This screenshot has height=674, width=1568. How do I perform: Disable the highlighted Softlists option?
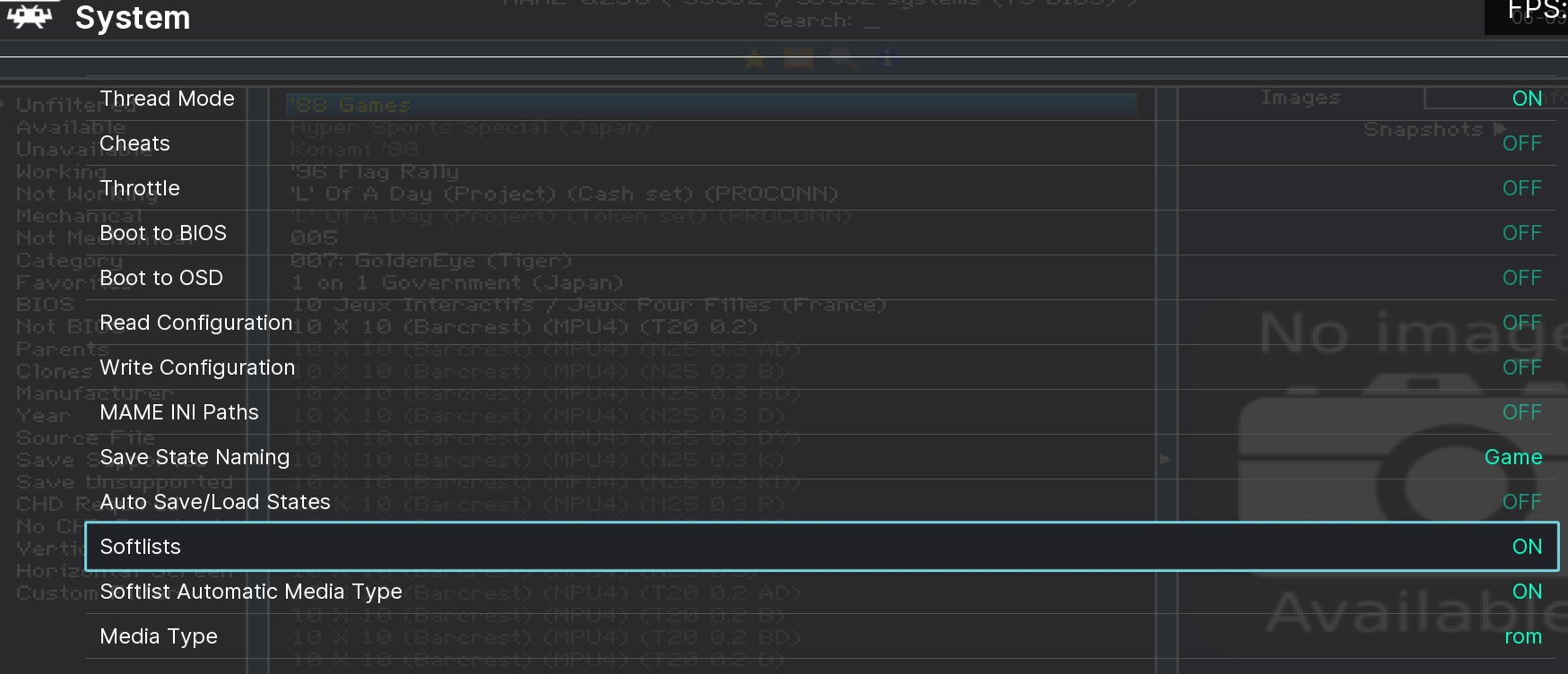[x=822, y=547]
